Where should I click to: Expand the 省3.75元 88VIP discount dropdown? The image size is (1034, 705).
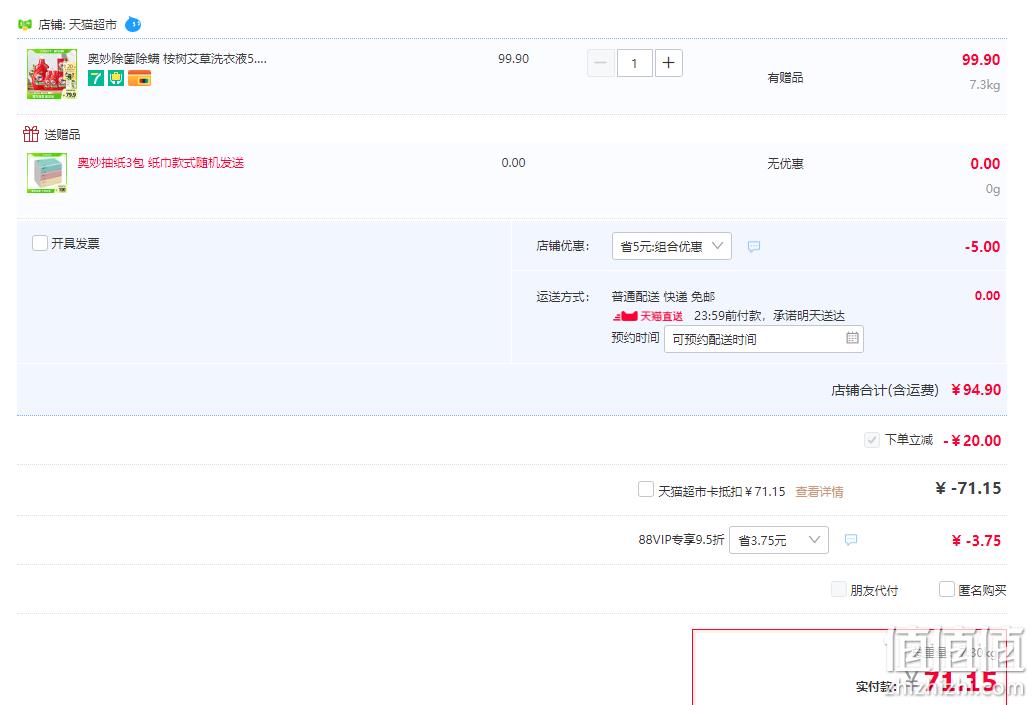(x=779, y=540)
